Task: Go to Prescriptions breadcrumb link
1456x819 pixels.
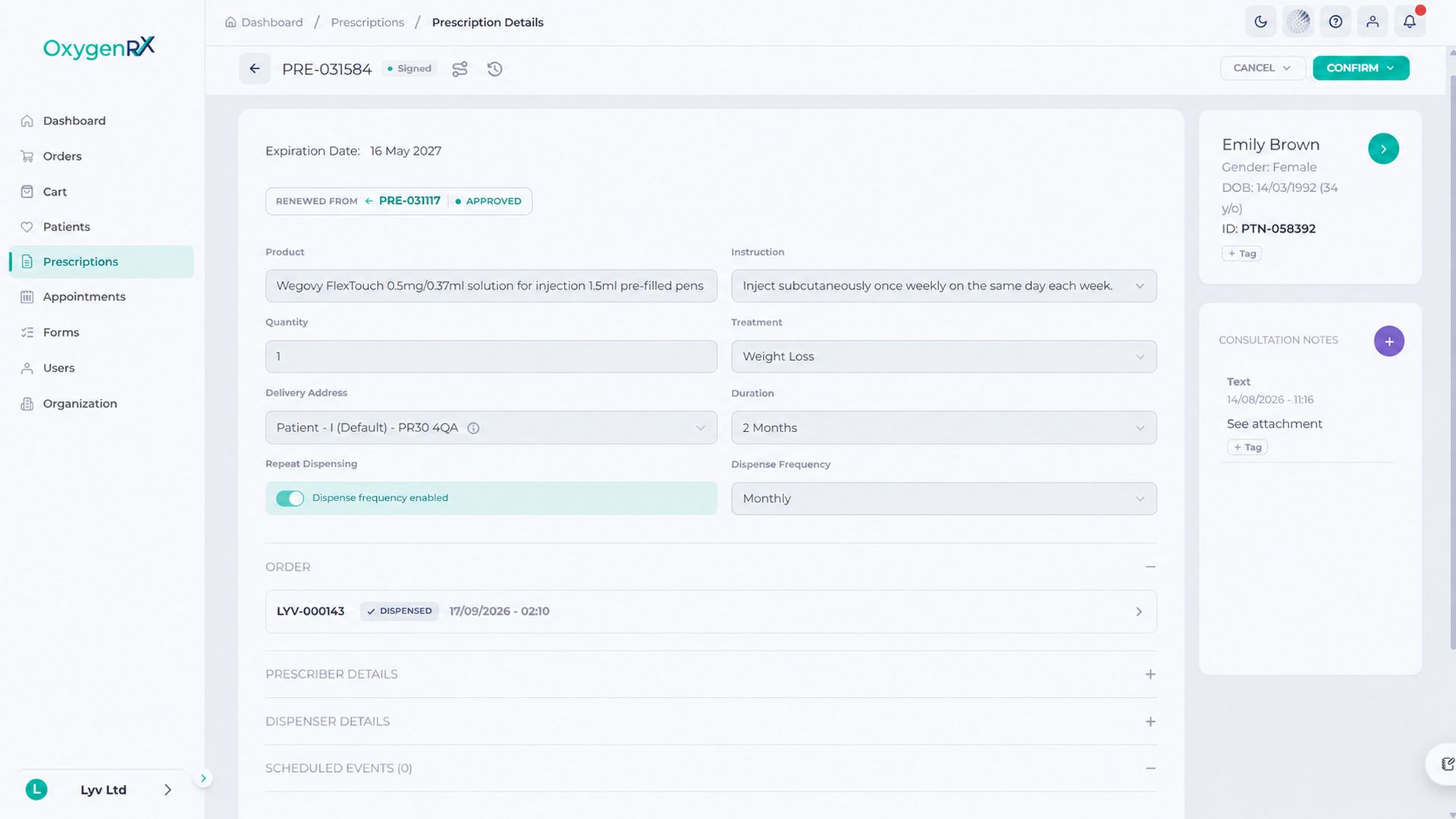Action: pyautogui.click(x=367, y=22)
